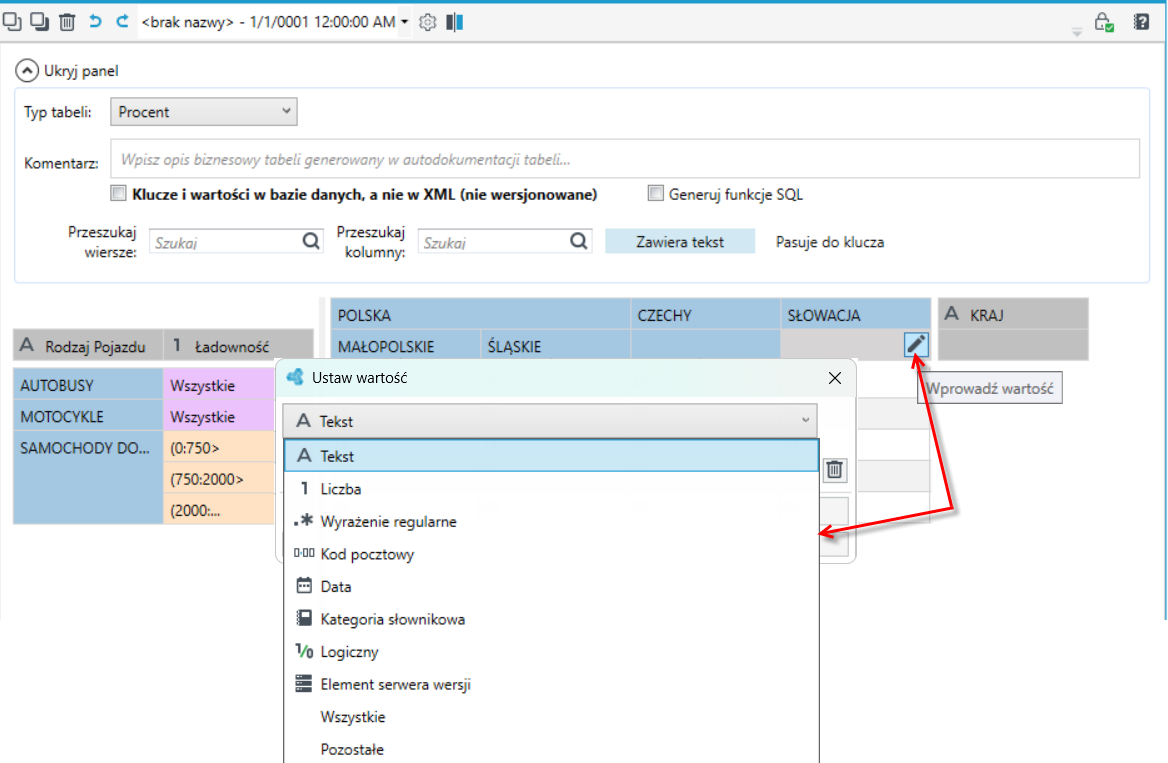The image size is (1168, 763).
Task: Redo the last undone change
Action: click(x=122, y=22)
